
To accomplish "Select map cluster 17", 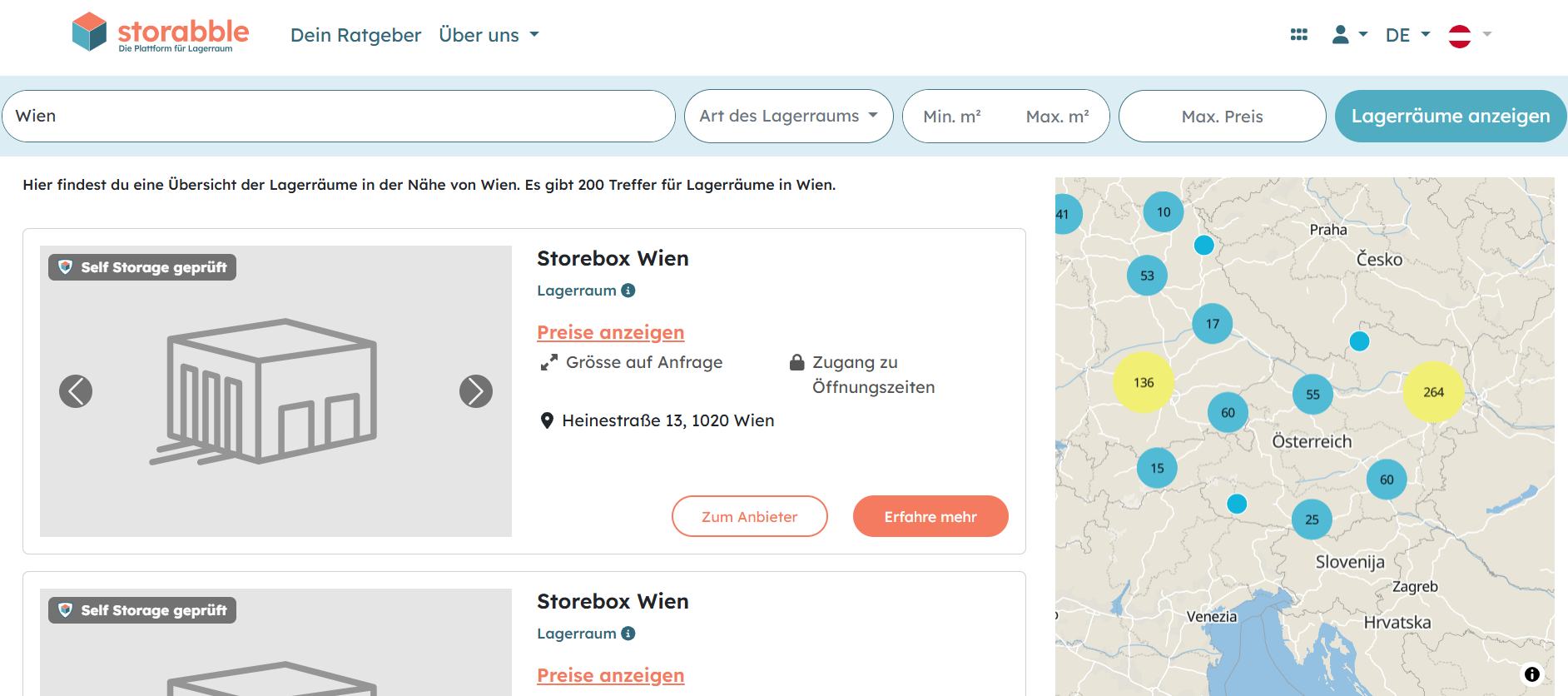I will [1213, 324].
